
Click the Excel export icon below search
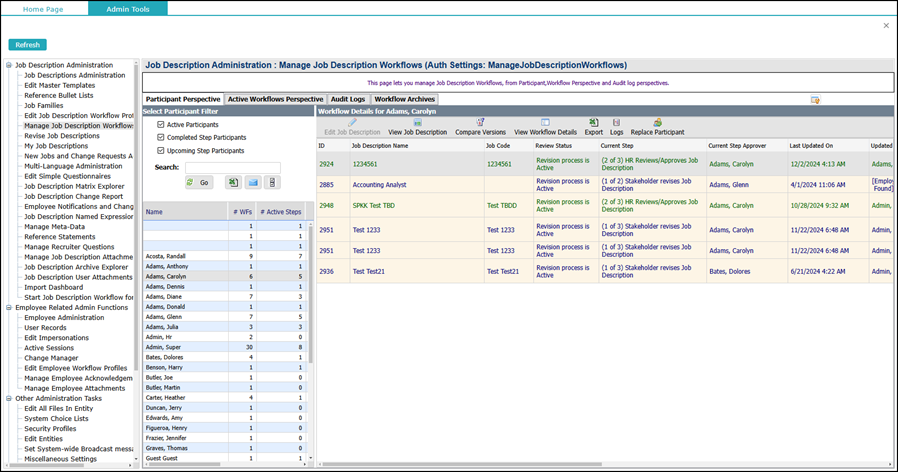click(x=233, y=182)
